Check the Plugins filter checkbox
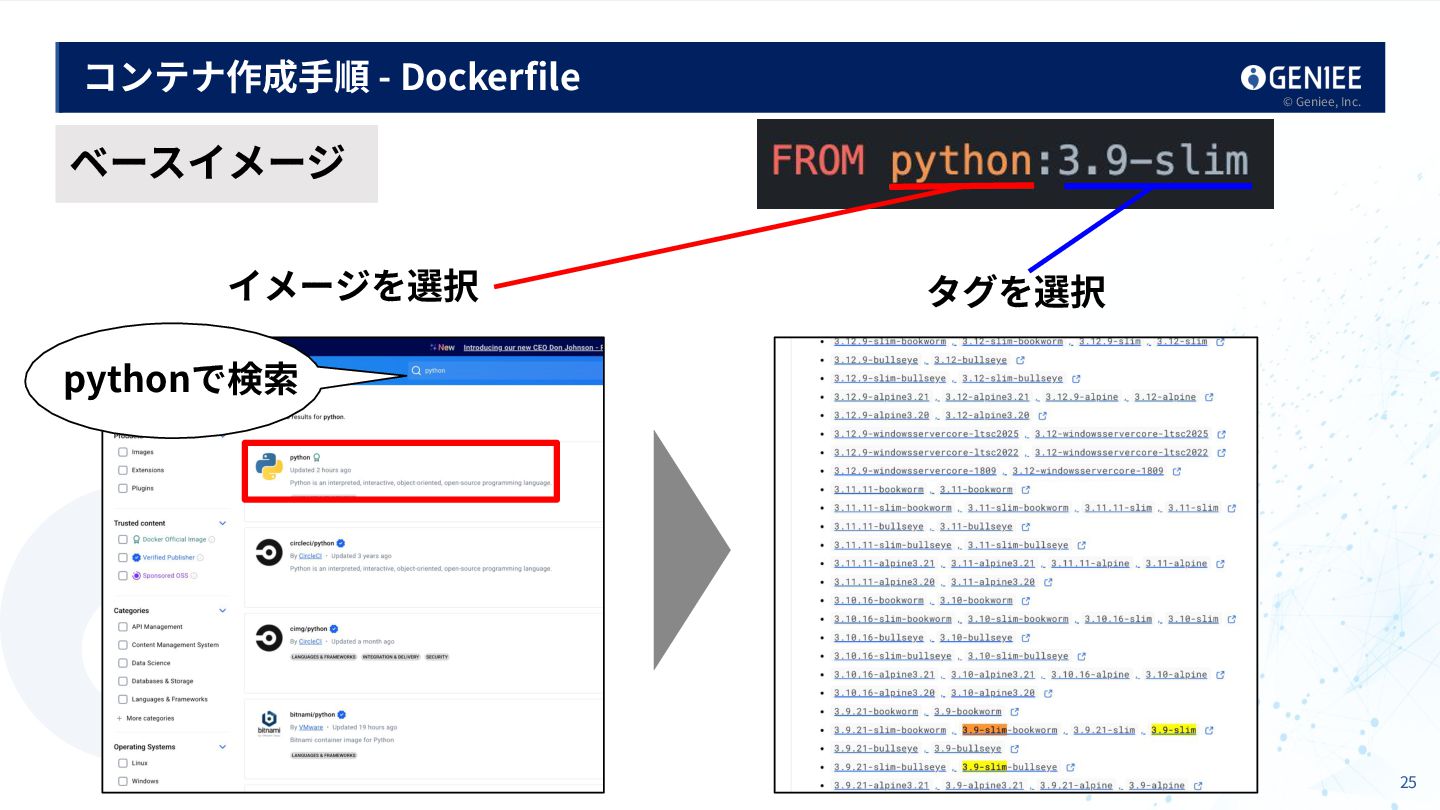 click(x=123, y=488)
